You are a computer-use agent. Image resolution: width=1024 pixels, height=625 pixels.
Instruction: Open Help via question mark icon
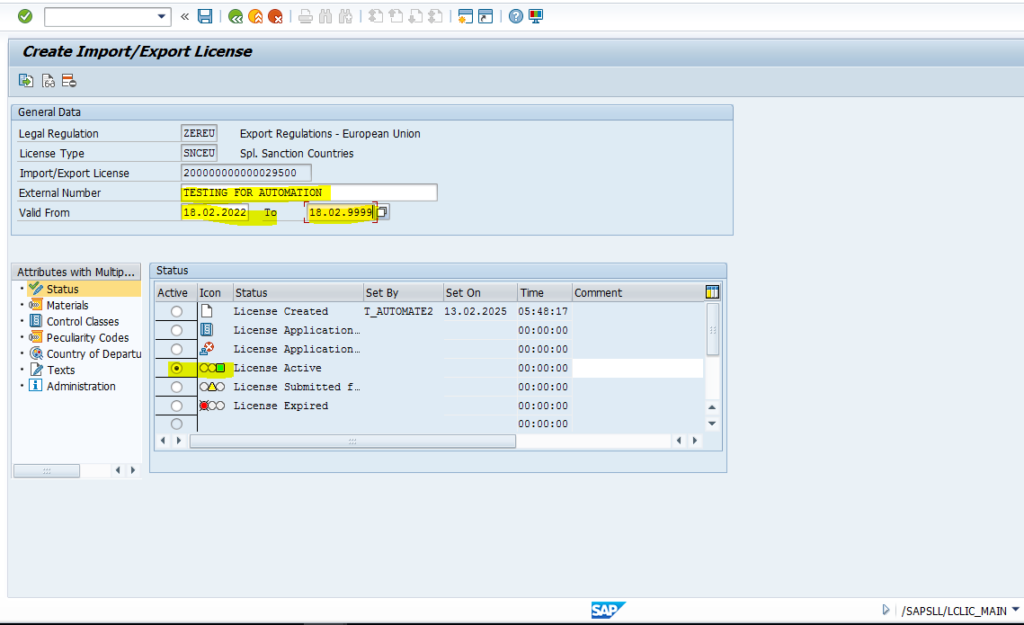(x=516, y=17)
